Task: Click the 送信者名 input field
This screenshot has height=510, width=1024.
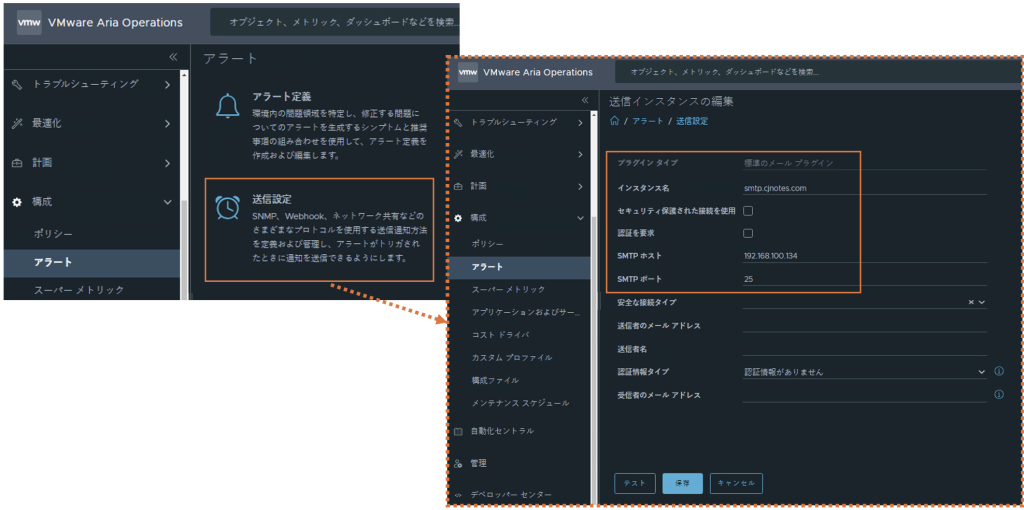Action: 865,349
